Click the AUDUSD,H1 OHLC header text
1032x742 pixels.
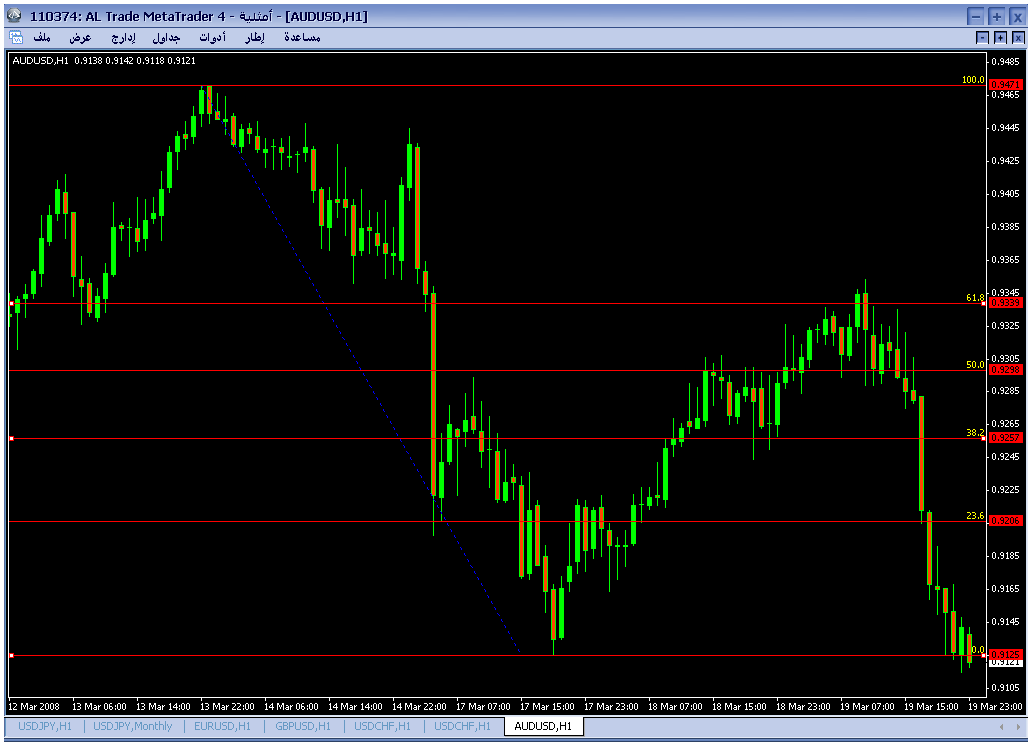[x=104, y=61]
